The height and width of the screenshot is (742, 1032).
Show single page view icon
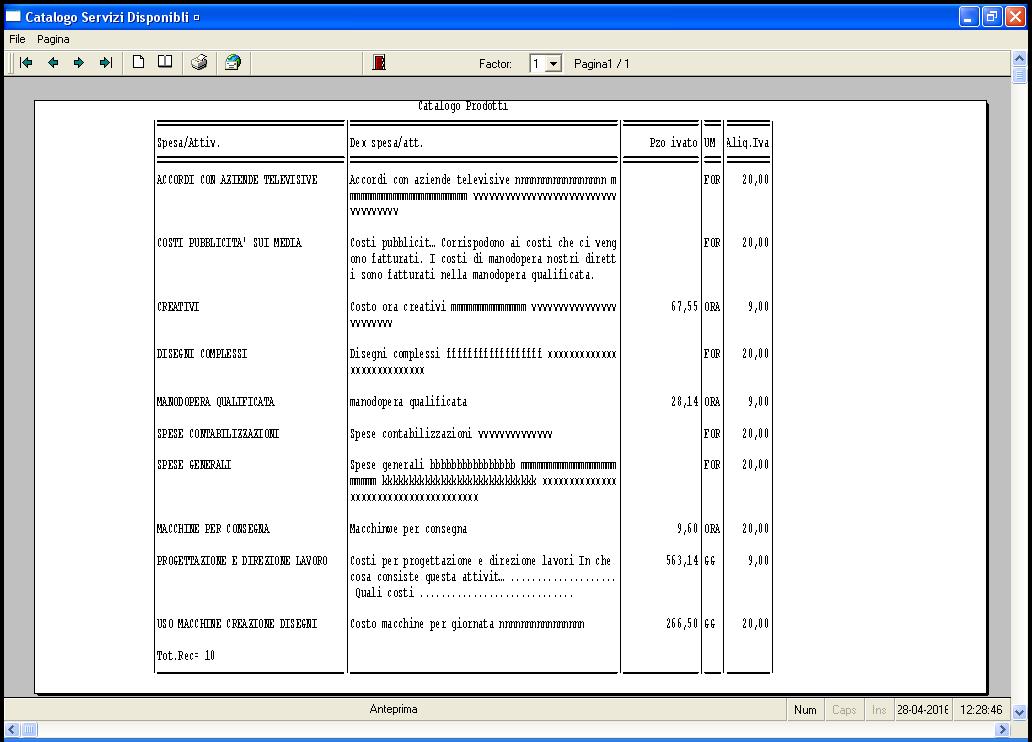click(x=138, y=63)
